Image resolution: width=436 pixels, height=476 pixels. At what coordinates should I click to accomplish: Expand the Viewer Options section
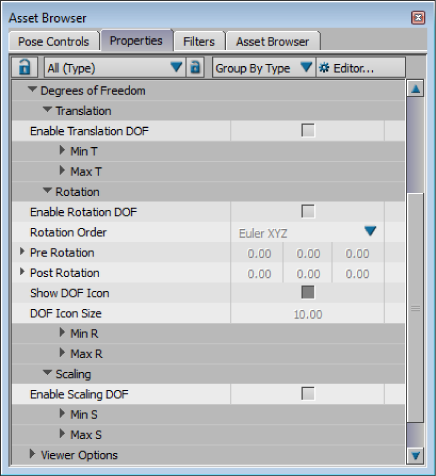pos(32,454)
